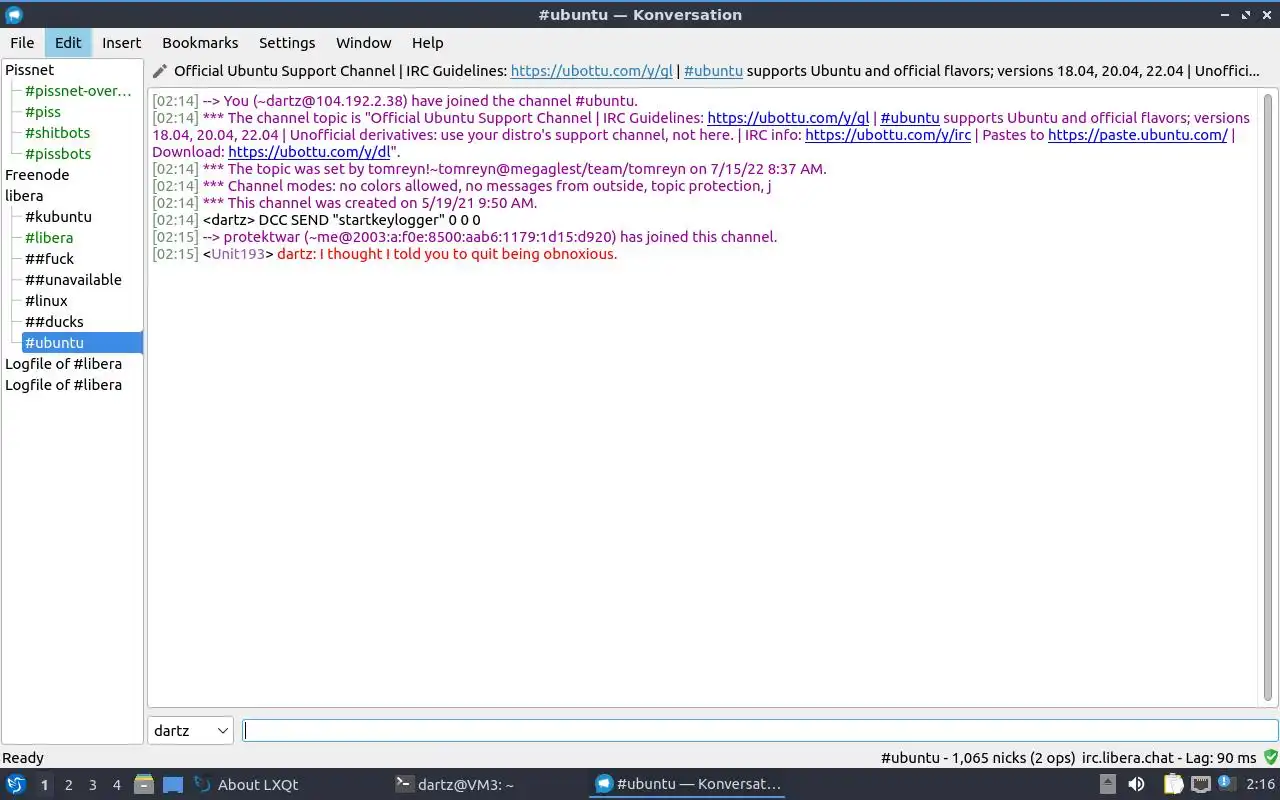Switch to the ##unavailable channel
This screenshot has height=800, width=1280.
[73, 280]
